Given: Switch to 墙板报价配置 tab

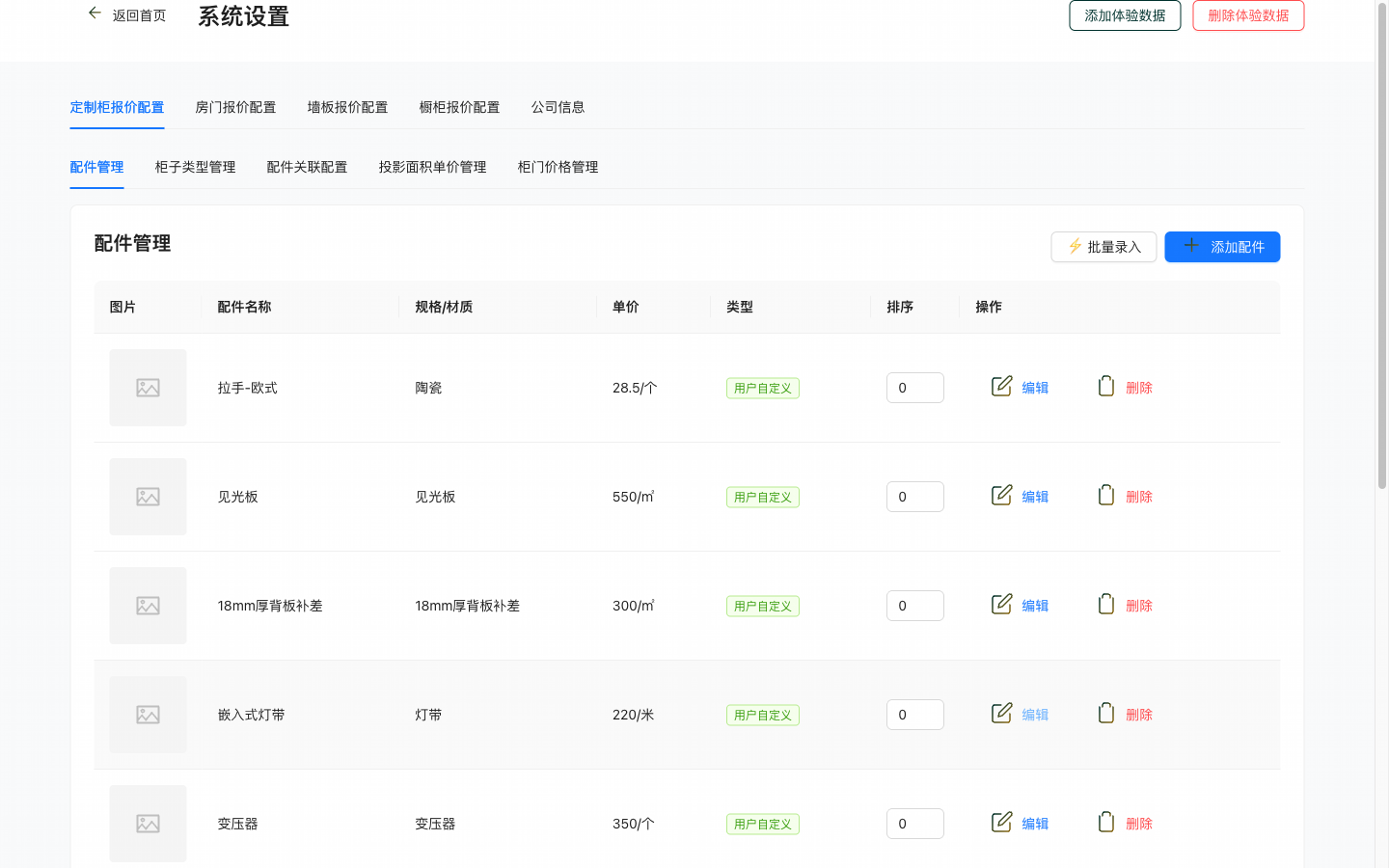Looking at the screenshot, I should click(x=347, y=107).
